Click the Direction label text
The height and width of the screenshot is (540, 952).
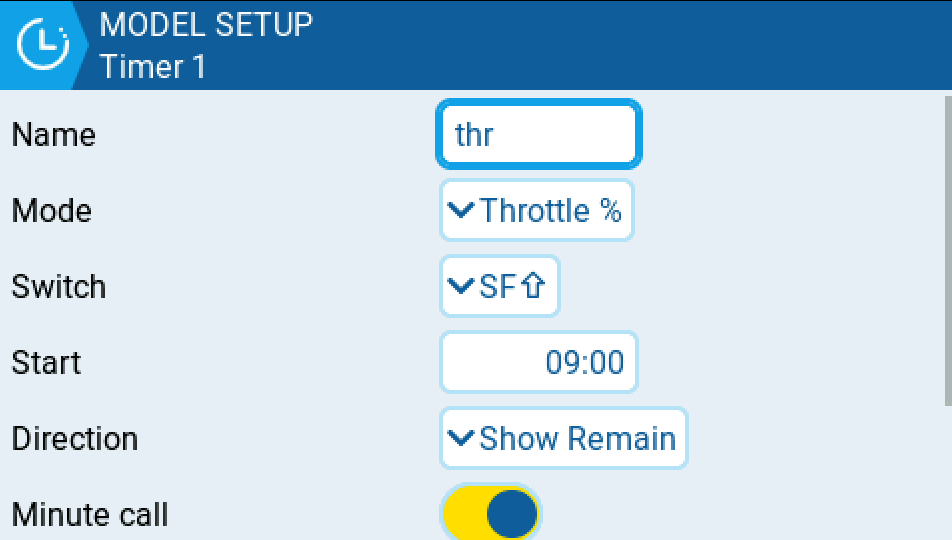[75, 439]
